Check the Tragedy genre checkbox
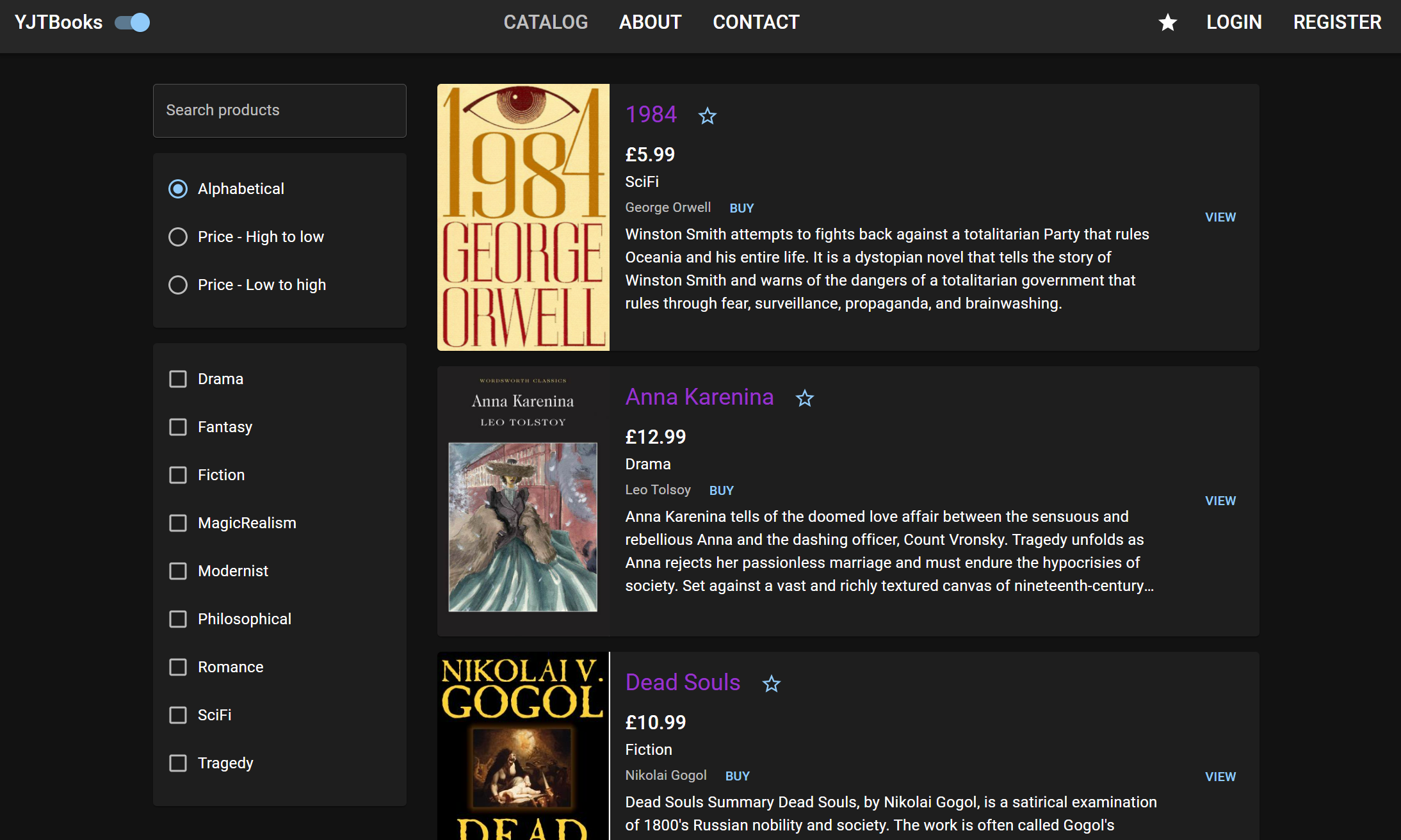The width and height of the screenshot is (1401, 840). [x=177, y=763]
